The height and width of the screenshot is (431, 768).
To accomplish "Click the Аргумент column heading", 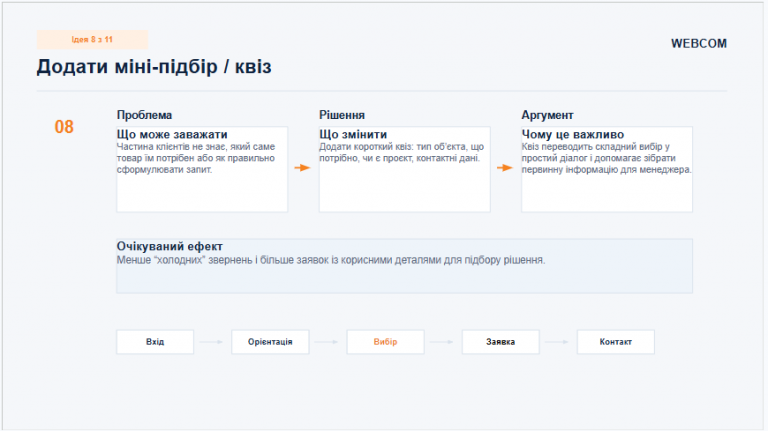I will [547, 115].
